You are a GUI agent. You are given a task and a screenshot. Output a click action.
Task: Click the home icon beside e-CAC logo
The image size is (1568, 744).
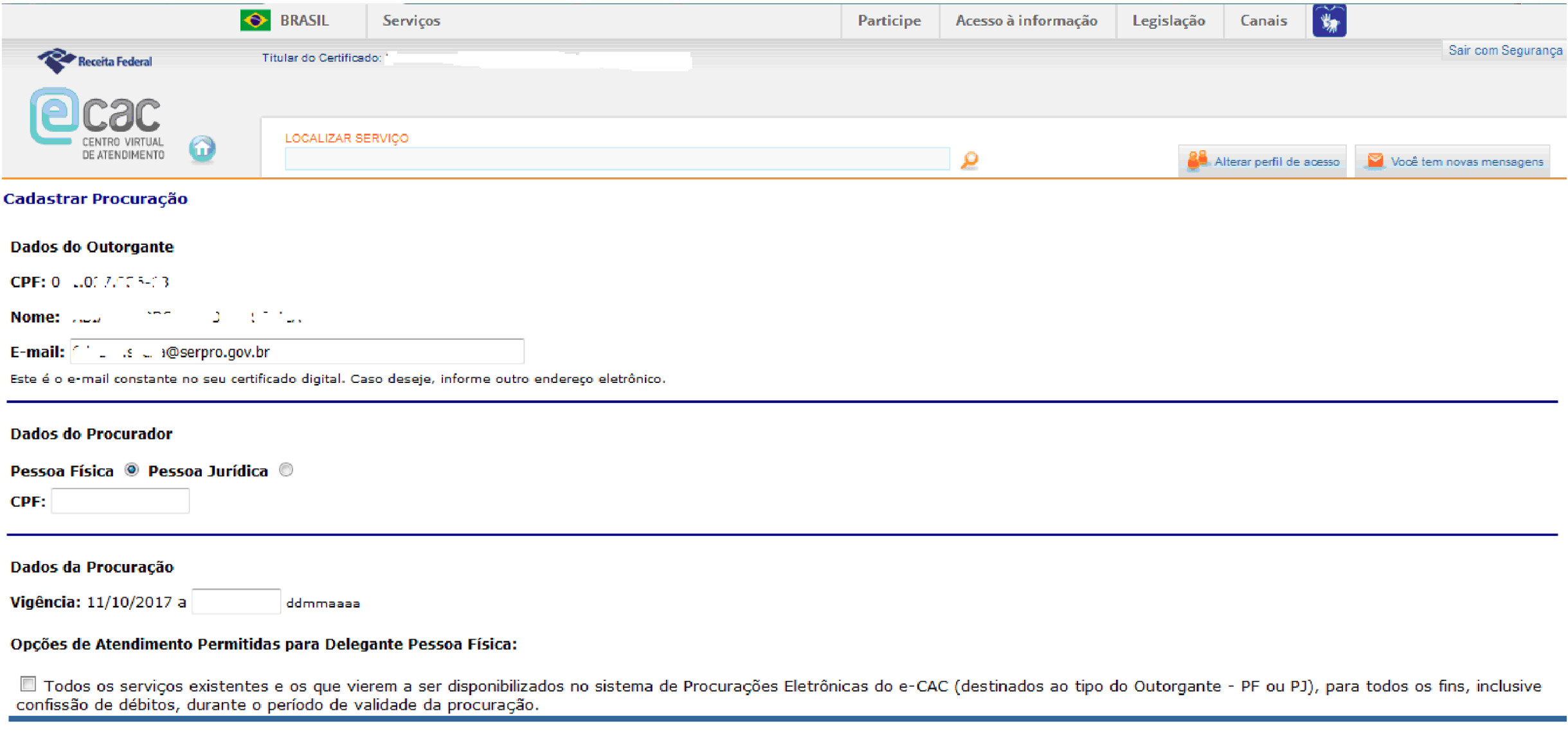[202, 149]
